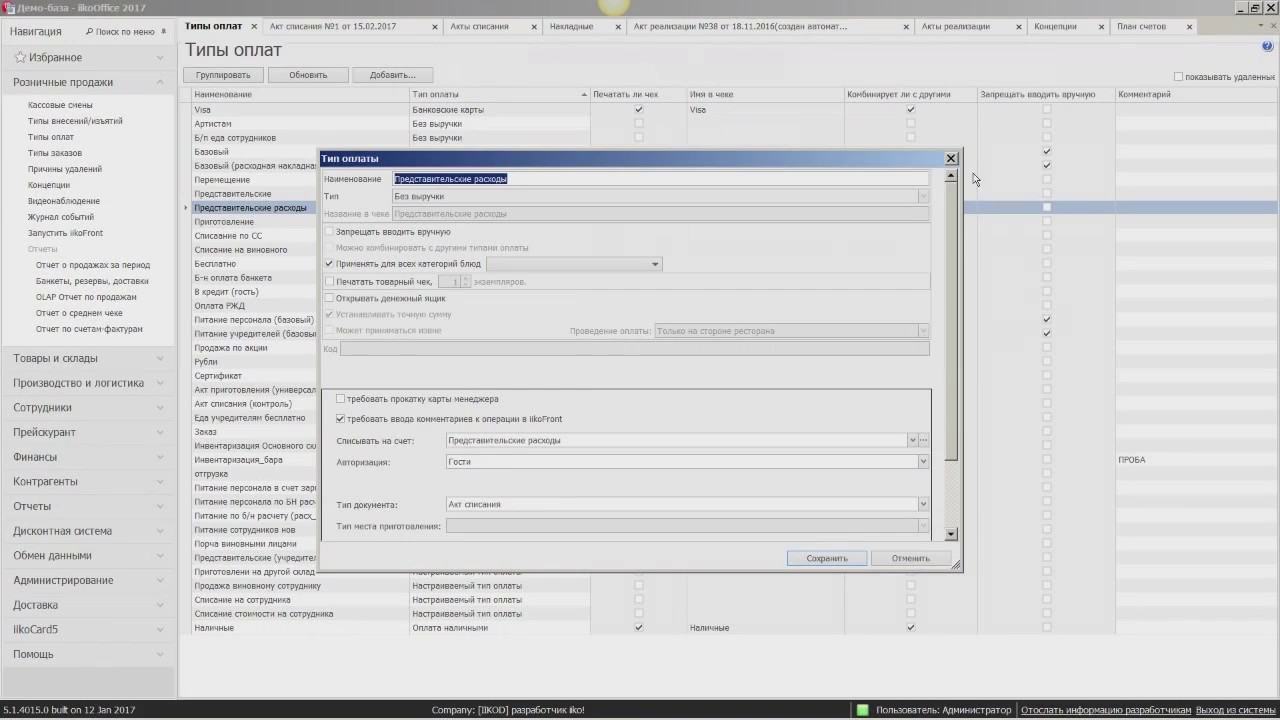Screen dimensions: 1280x720
Task: Open OLAP Отчет по продажам in sidebar
Action: (x=86, y=297)
